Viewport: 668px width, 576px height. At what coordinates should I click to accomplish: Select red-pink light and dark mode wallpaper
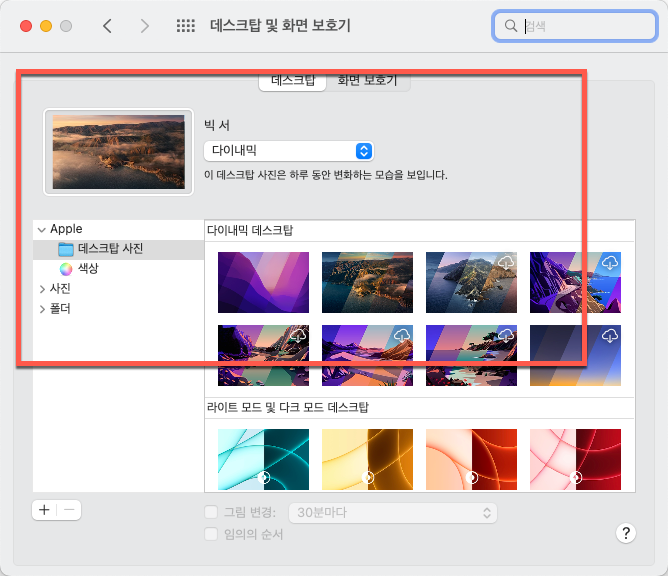pos(575,459)
